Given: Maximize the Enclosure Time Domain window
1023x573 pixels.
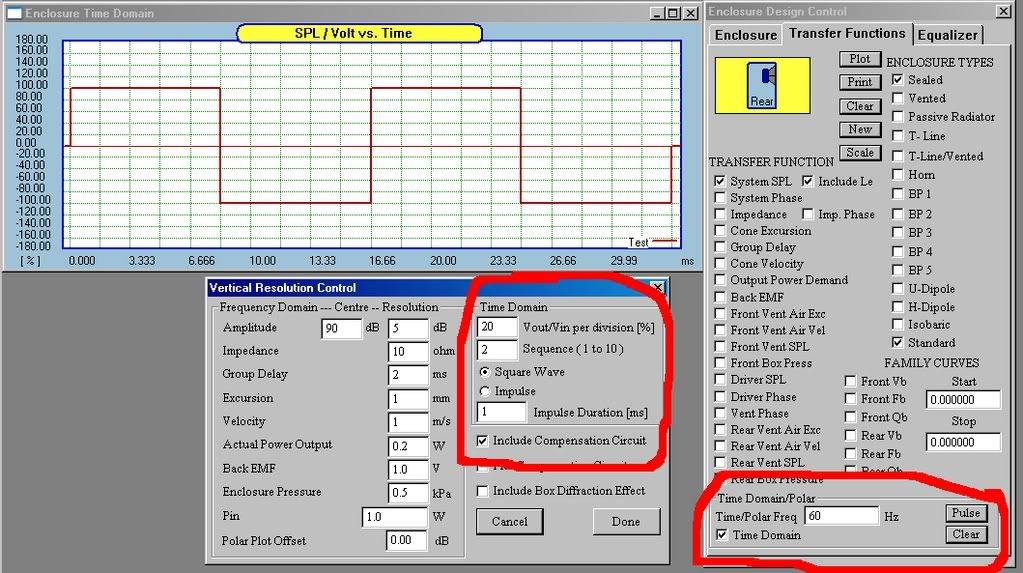Looking at the screenshot, I should point(674,13).
